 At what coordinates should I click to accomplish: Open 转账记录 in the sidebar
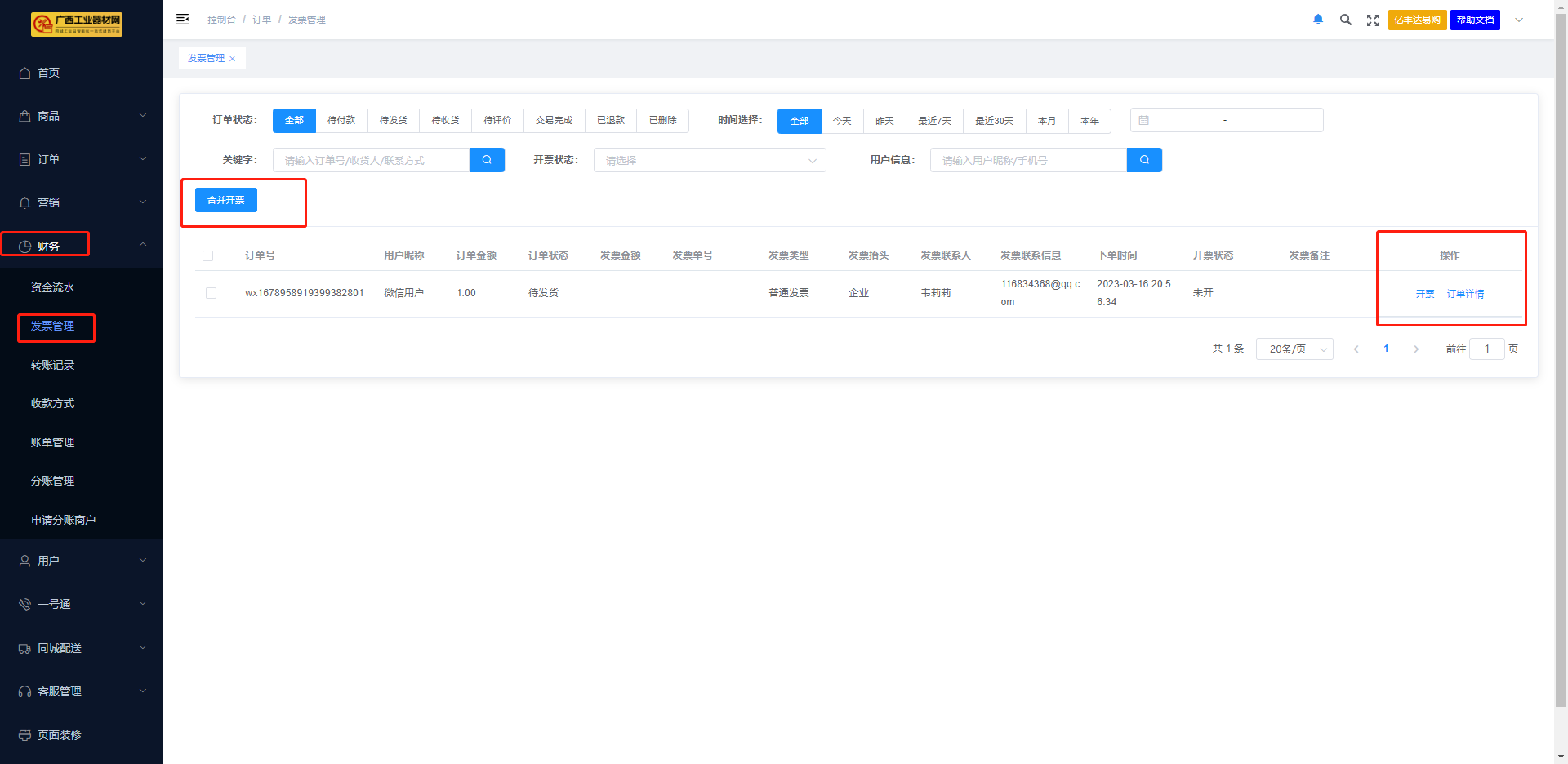point(53,365)
